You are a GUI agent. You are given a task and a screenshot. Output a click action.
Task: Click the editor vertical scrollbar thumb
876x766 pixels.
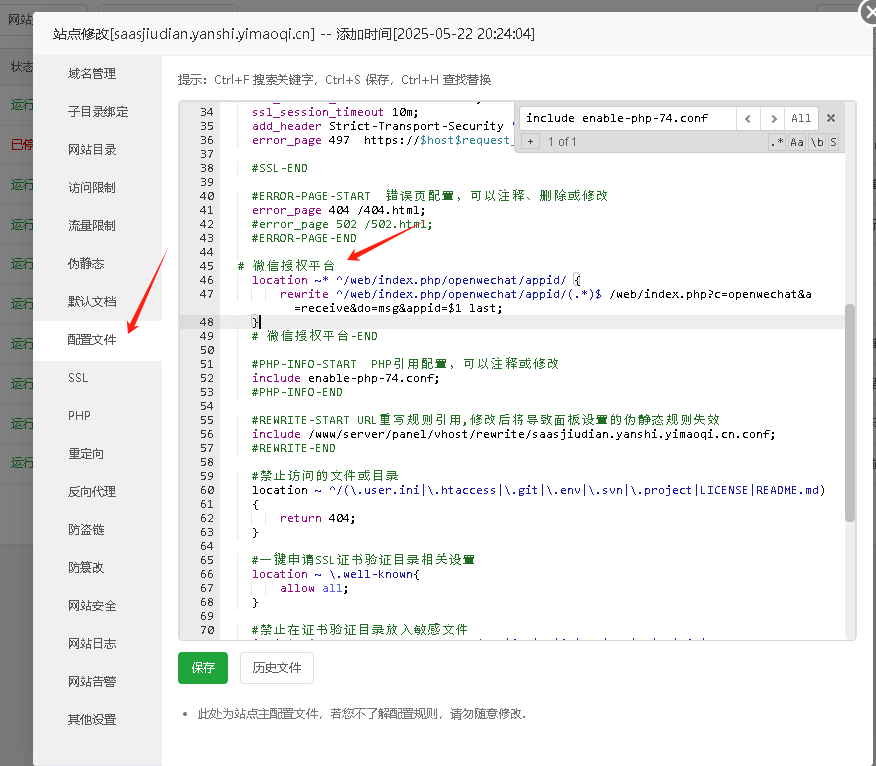pyautogui.click(x=850, y=413)
